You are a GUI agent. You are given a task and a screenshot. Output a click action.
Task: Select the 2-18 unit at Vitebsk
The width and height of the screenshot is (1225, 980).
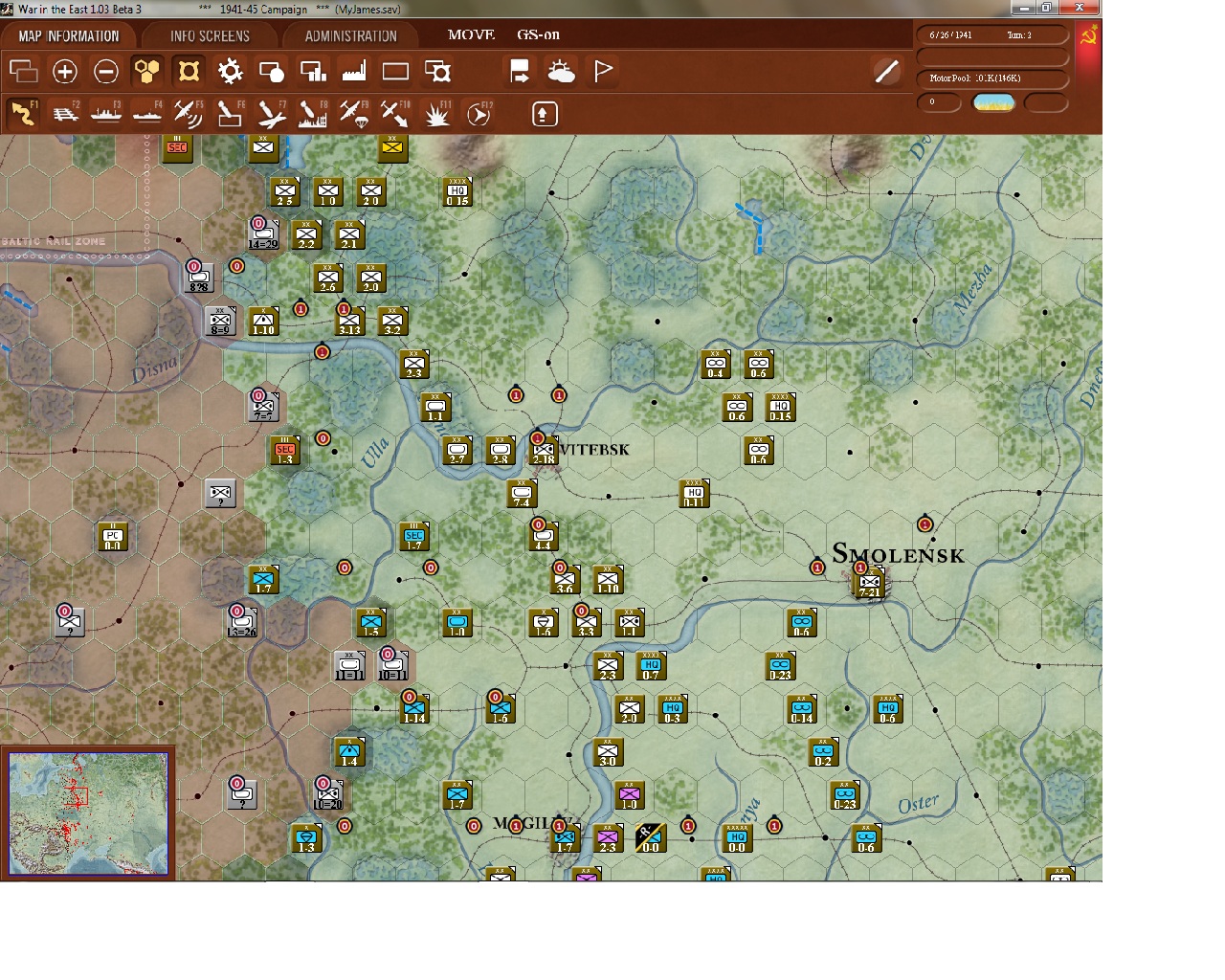coord(544,450)
